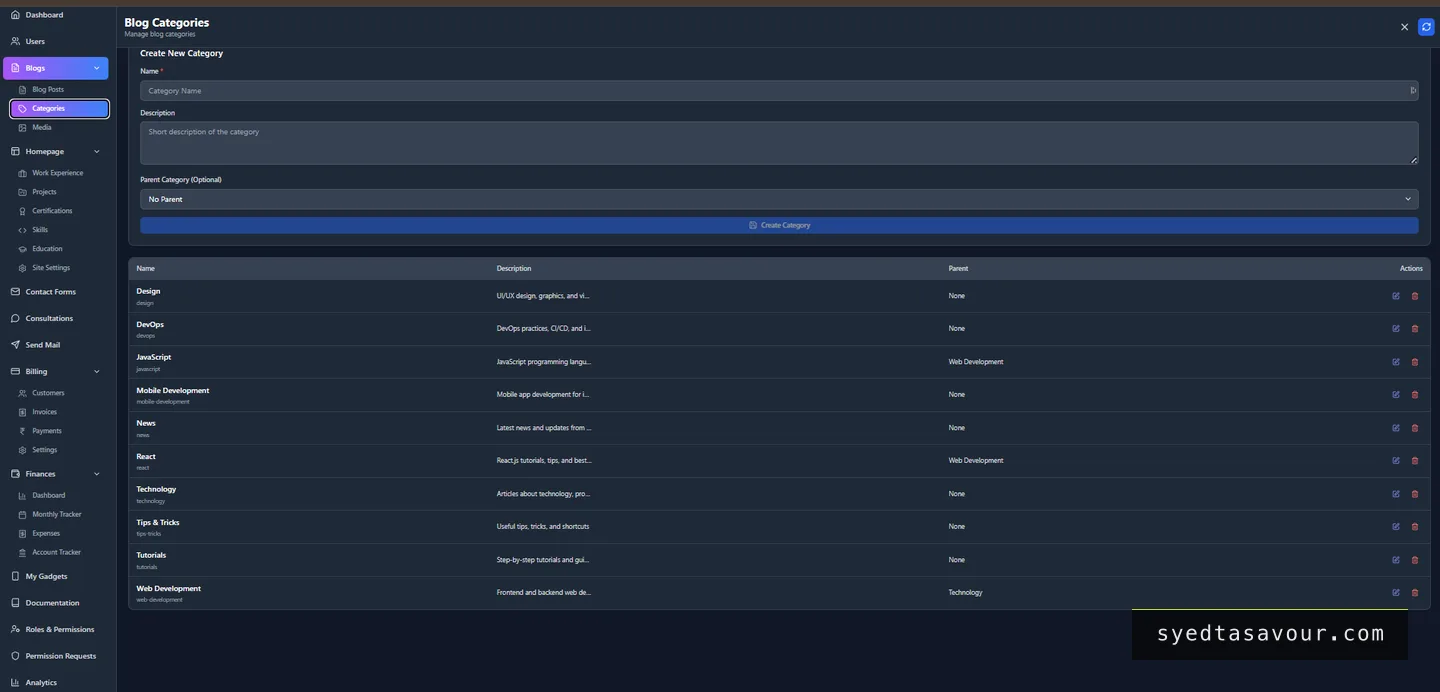Screen dimensions: 1440x692
Task: Delete the Tips & Tricks category
Action: 1414,527
